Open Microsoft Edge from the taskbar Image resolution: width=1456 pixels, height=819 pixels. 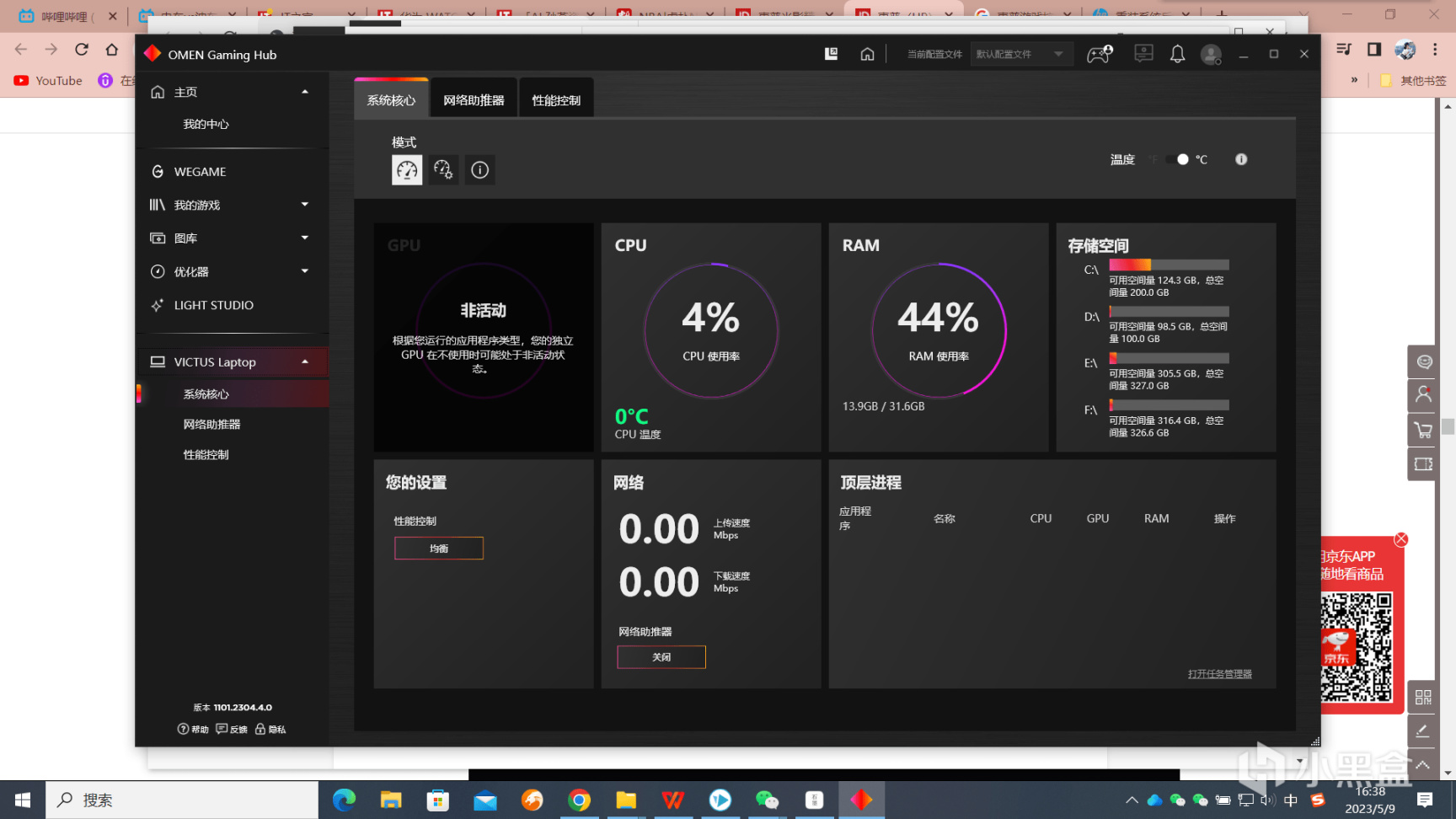click(x=344, y=800)
